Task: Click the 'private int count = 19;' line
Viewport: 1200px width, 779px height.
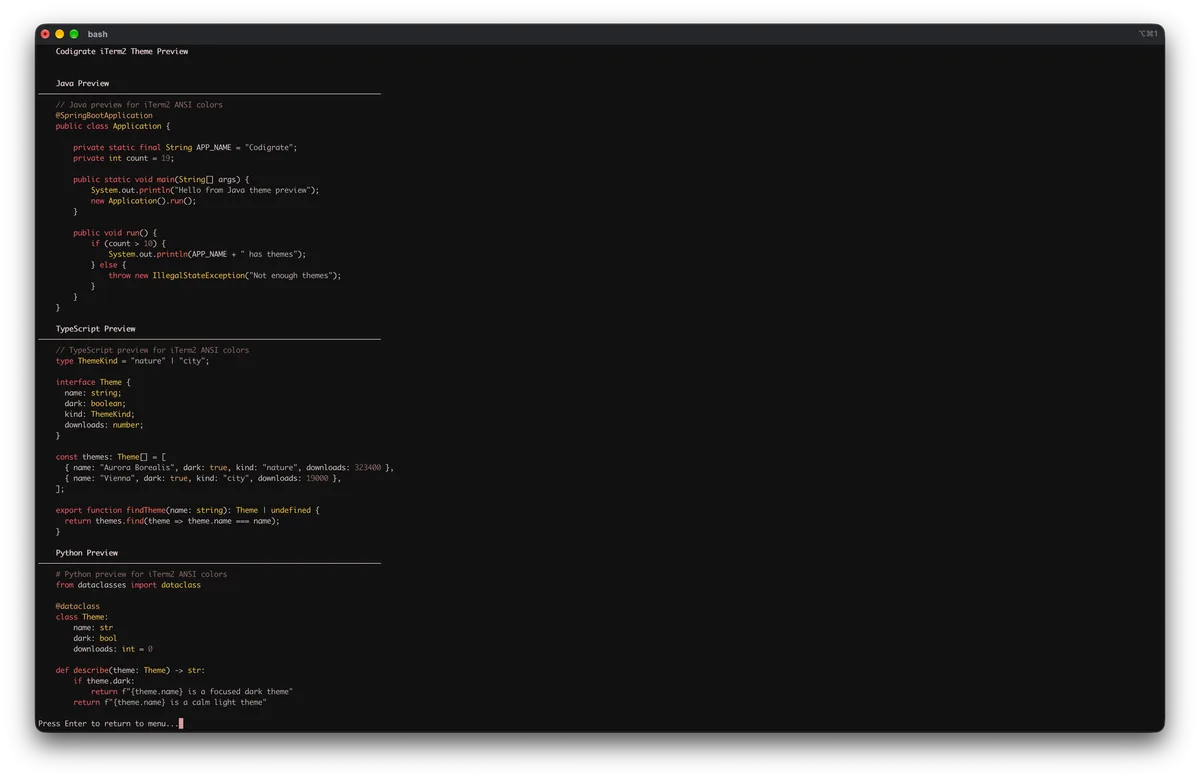Action: pos(124,158)
